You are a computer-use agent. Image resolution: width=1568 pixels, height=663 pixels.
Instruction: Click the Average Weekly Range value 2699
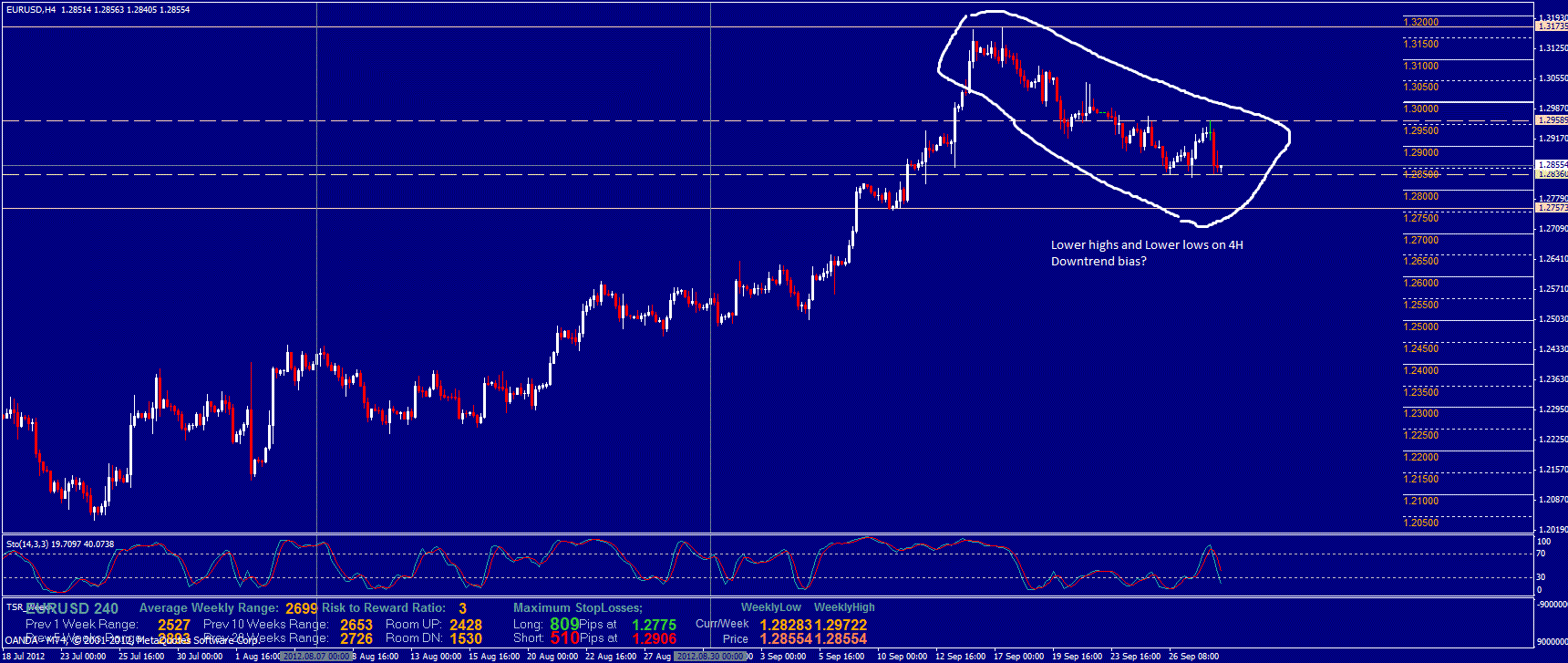click(301, 608)
